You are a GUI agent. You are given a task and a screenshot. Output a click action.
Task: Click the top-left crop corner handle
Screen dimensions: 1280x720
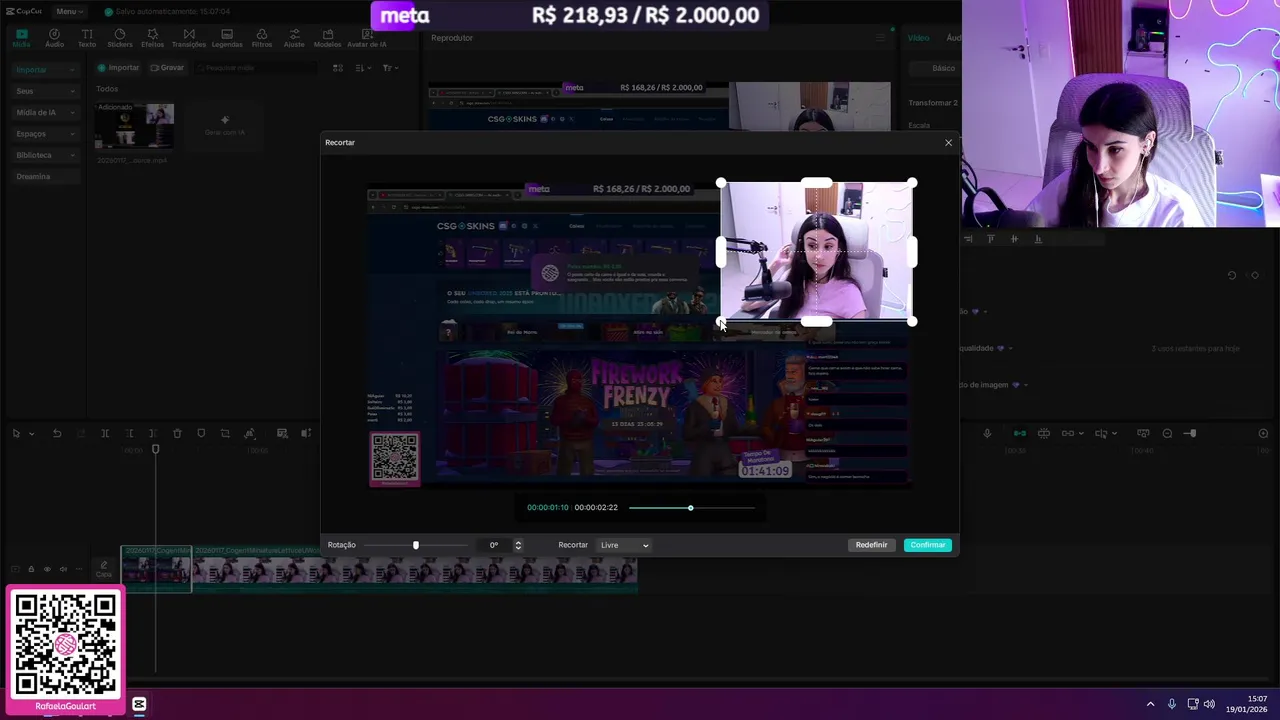(x=721, y=183)
